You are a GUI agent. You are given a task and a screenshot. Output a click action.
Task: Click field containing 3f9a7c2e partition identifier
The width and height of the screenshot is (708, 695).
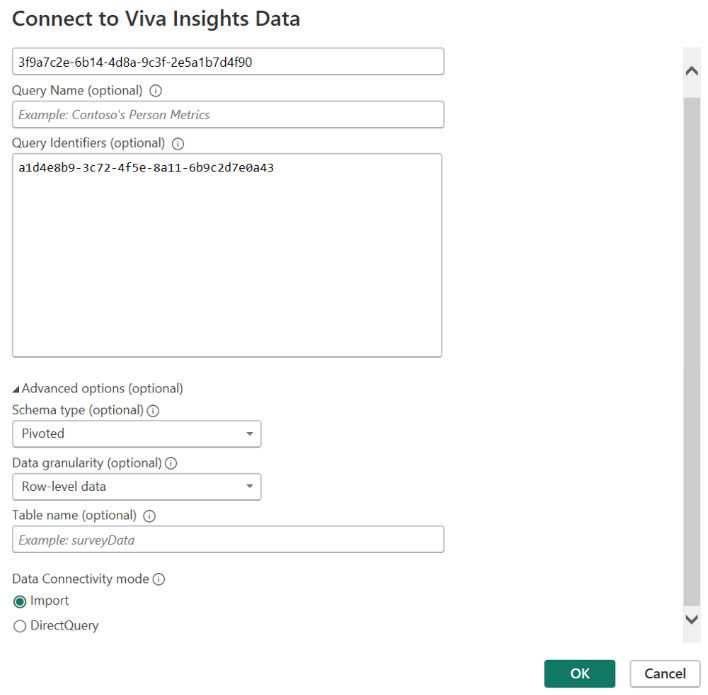pos(228,62)
